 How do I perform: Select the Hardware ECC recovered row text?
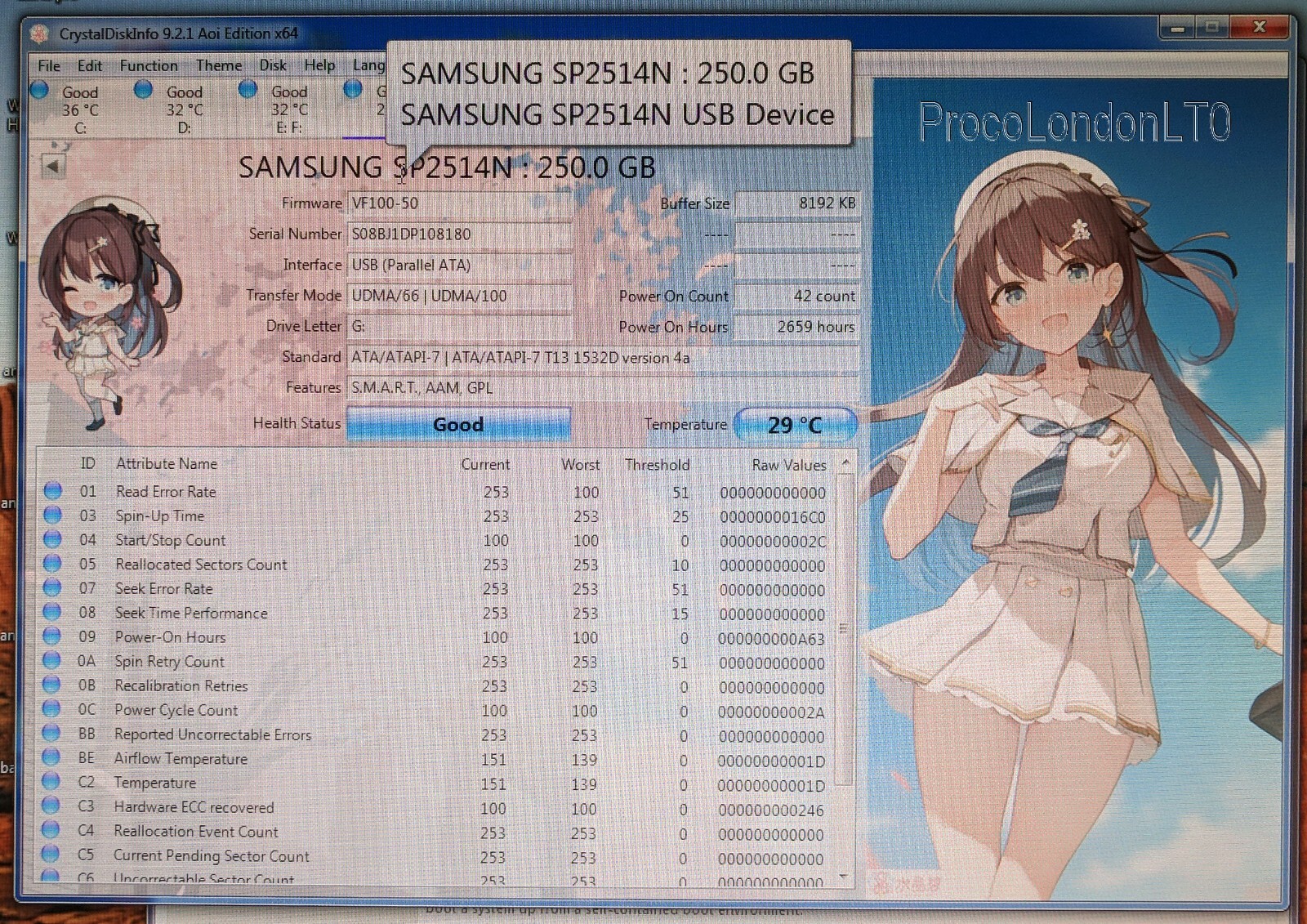point(194,807)
